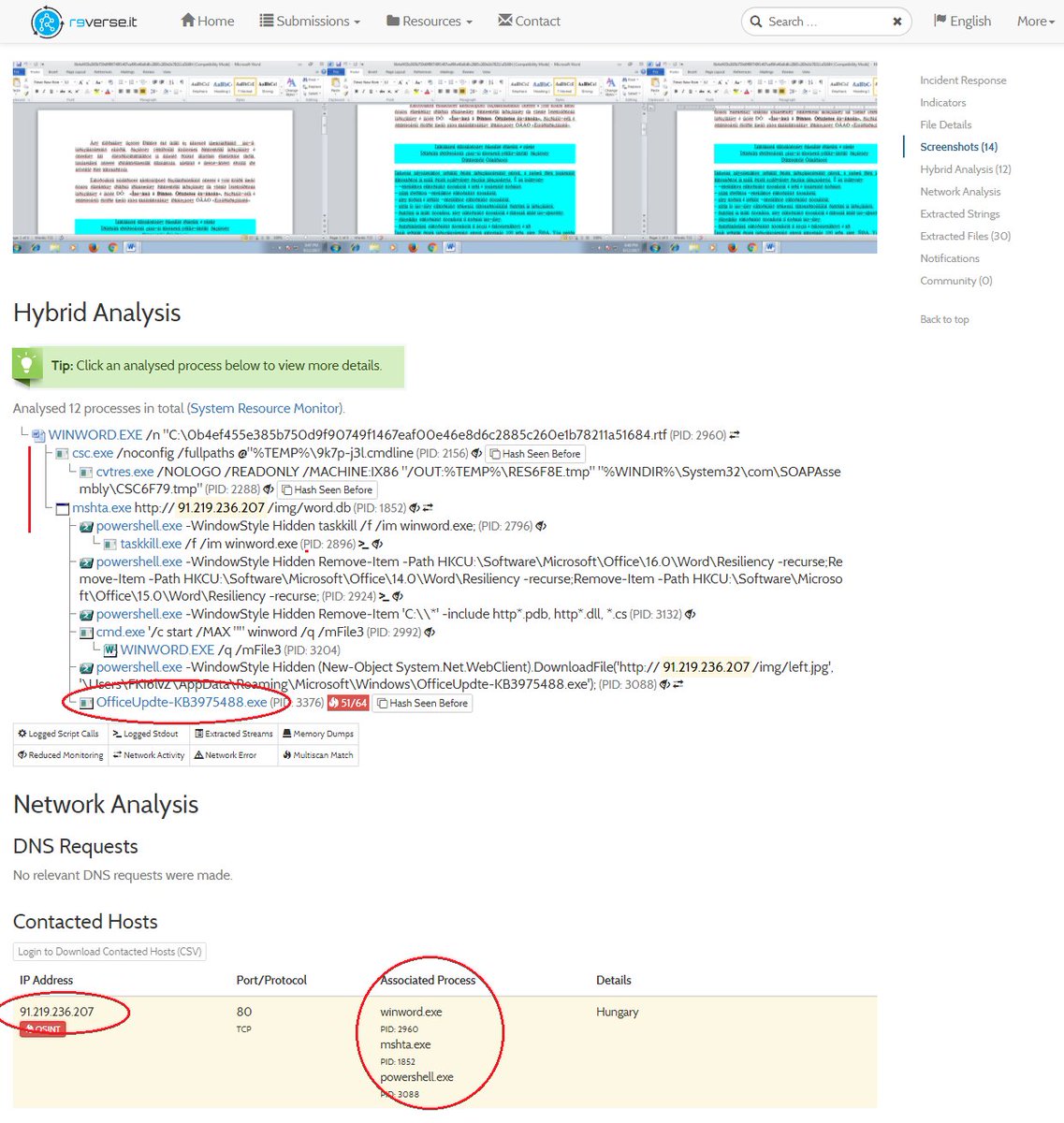Click stdout icon after PID 2896
This screenshot has width=1064, height=1123.
(364, 544)
